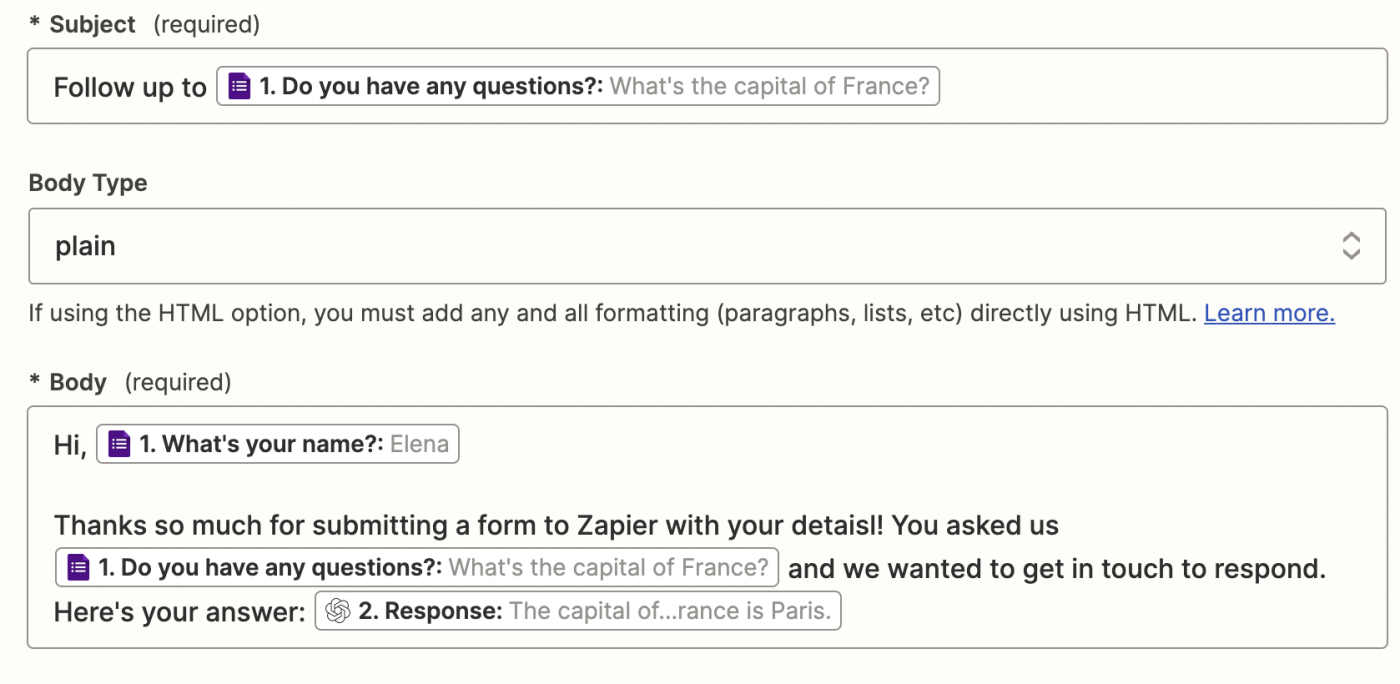Click the Body Type label

88,183
